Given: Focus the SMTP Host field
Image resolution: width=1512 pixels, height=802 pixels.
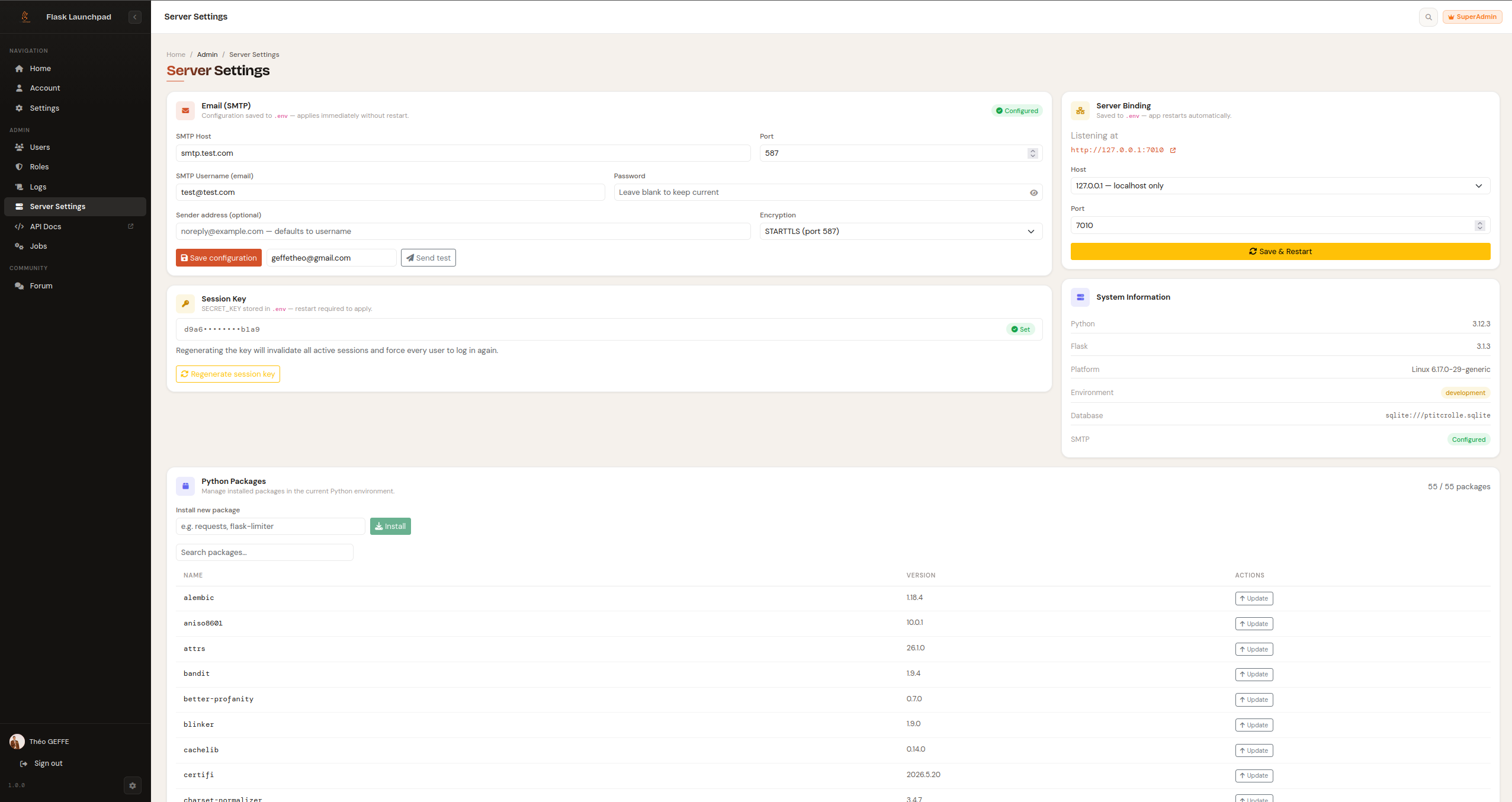Looking at the screenshot, I should click(463, 153).
